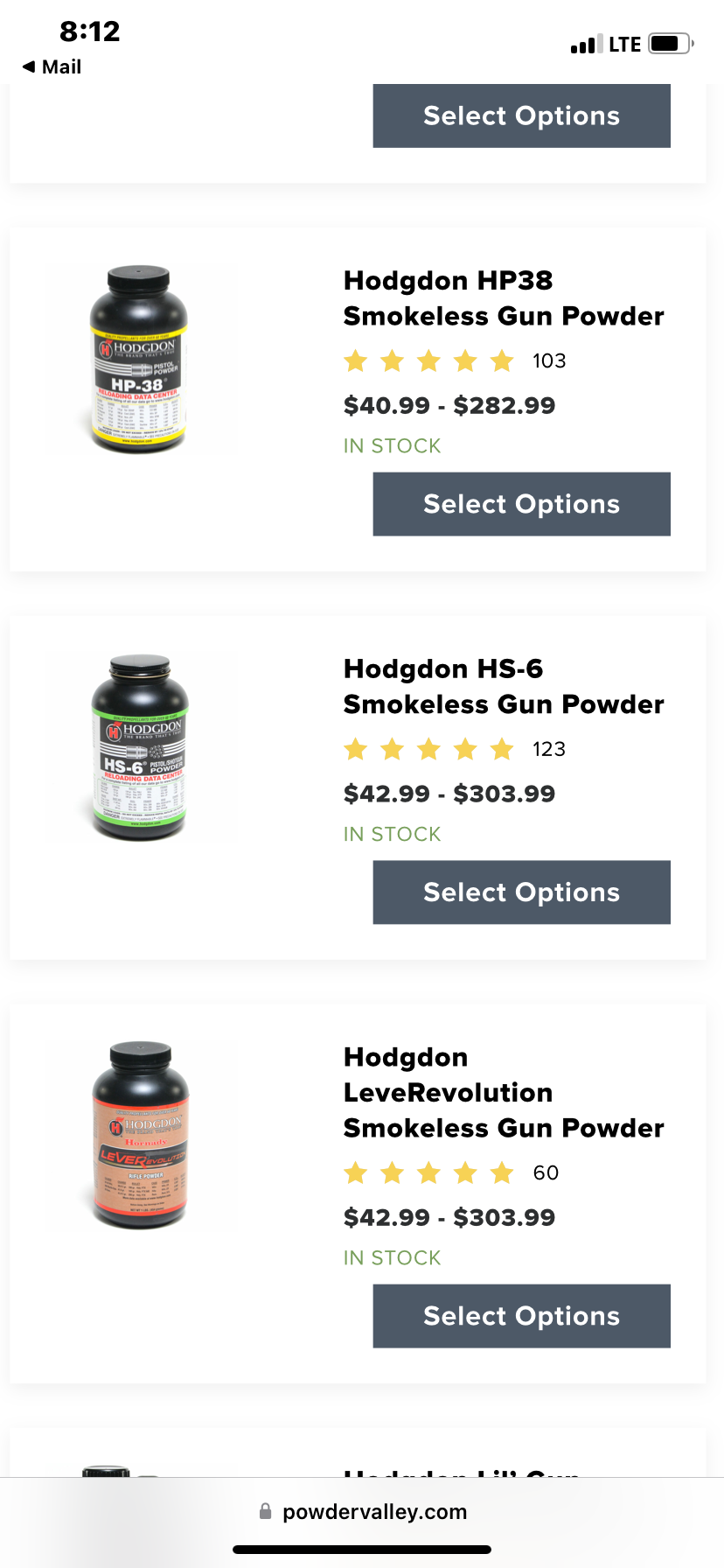Viewport: 724px width, 1568px height.
Task: Select Options for Hodgdon LeveRevolution powder
Action: click(x=522, y=1316)
